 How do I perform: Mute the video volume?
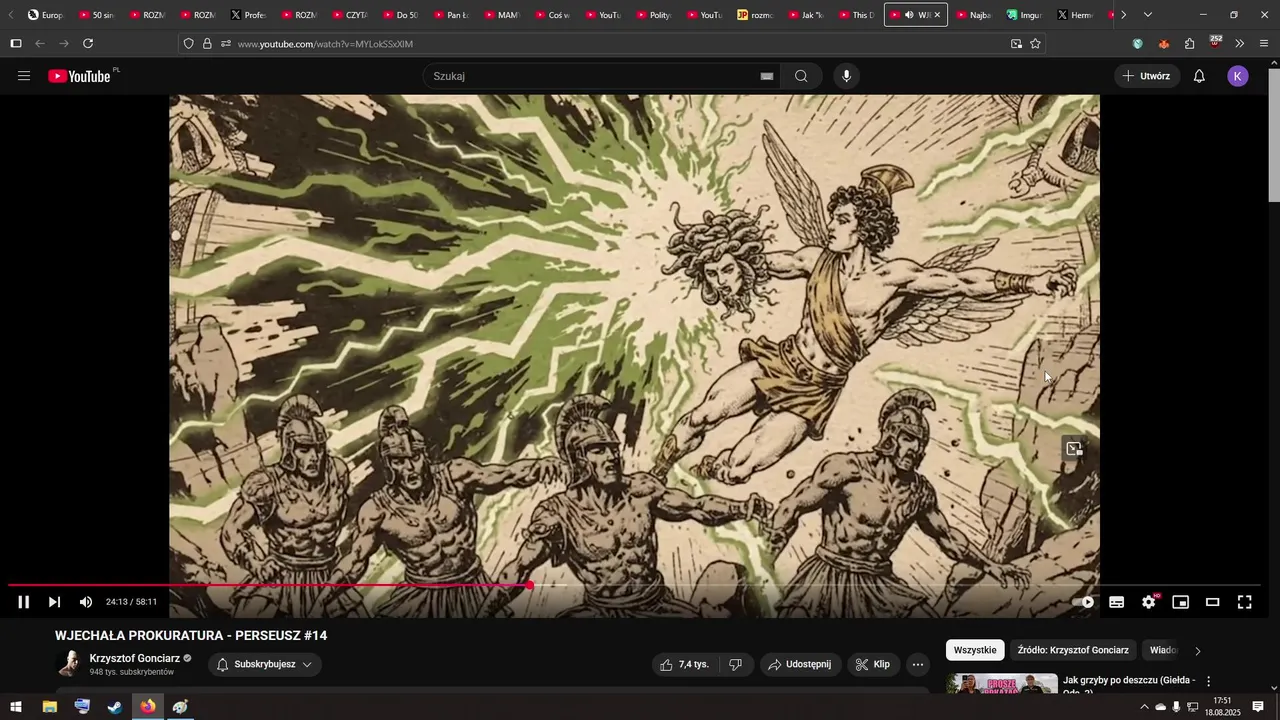click(86, 602)
